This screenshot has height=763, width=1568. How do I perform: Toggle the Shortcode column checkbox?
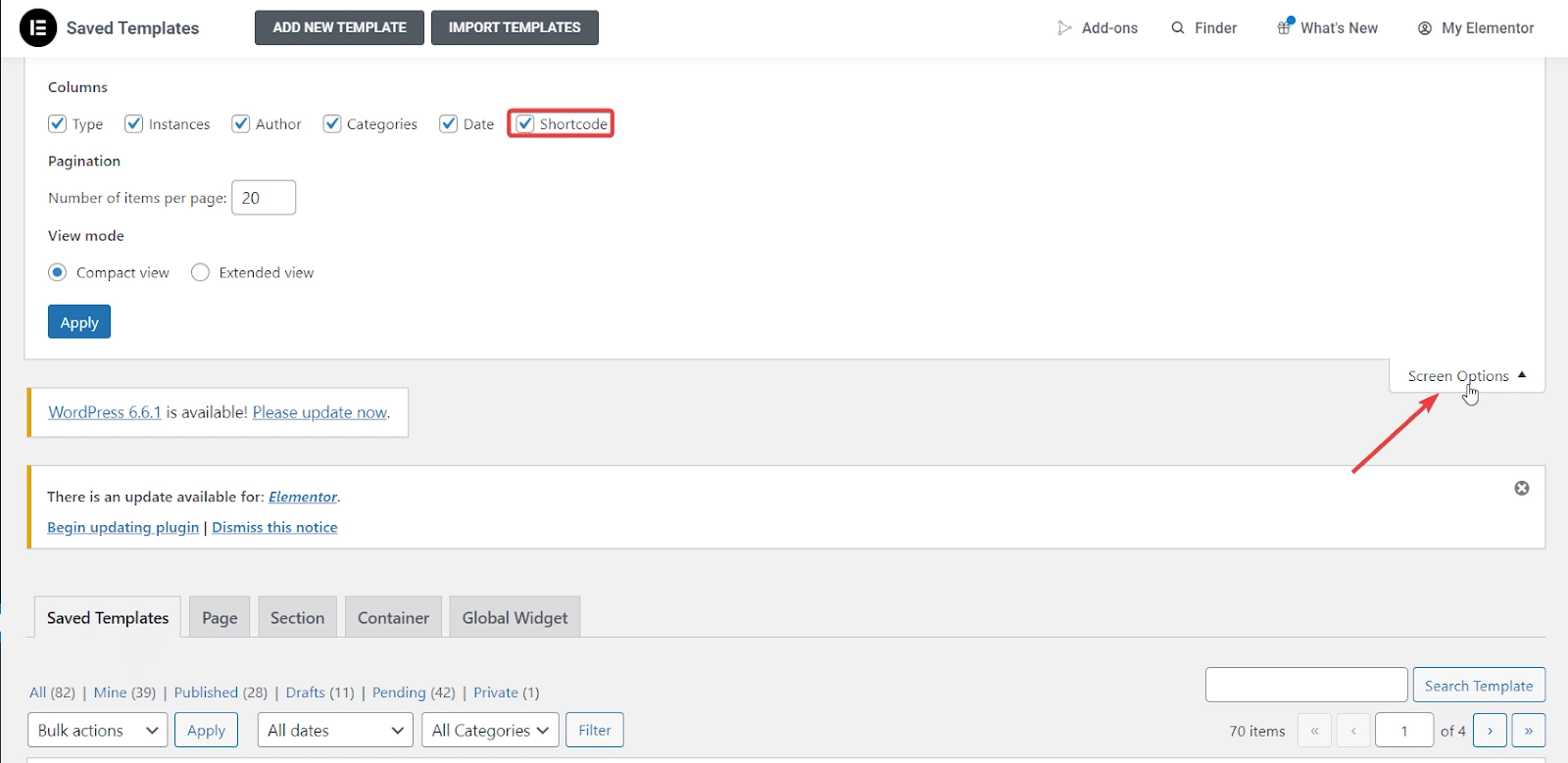point(525,123)
